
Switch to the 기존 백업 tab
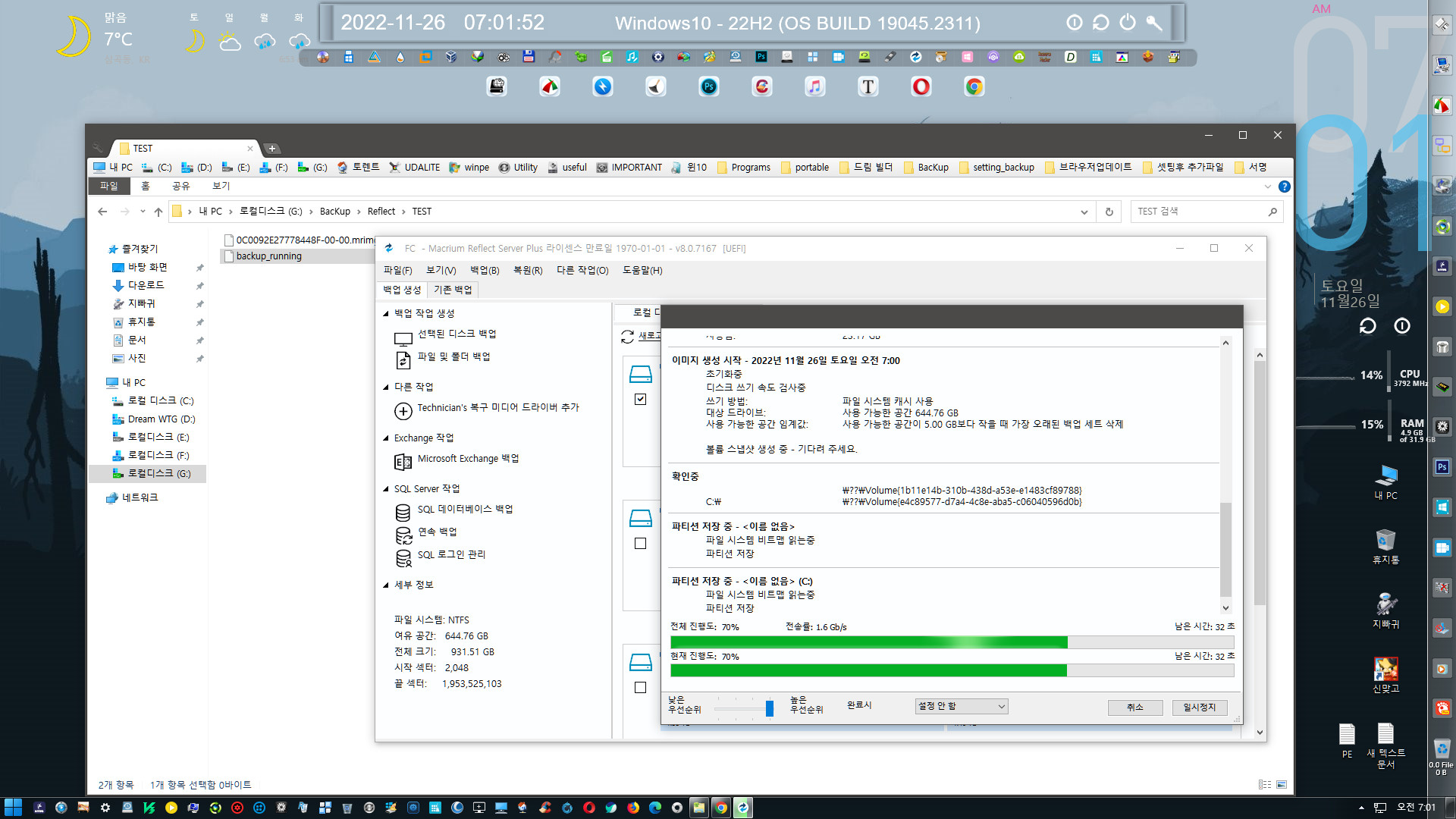click(x=453, y=290)
